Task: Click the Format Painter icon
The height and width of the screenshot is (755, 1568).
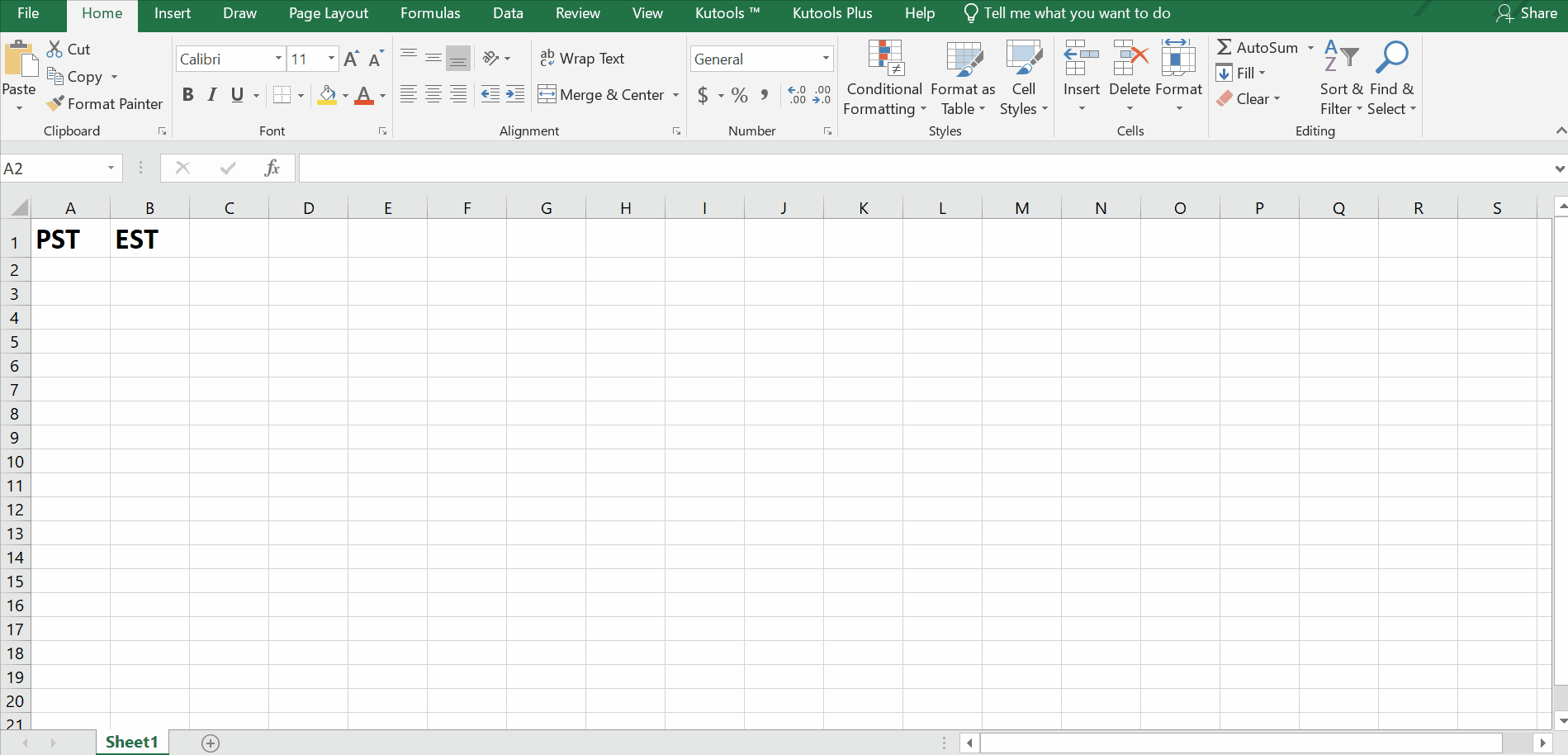Action: 54,103
